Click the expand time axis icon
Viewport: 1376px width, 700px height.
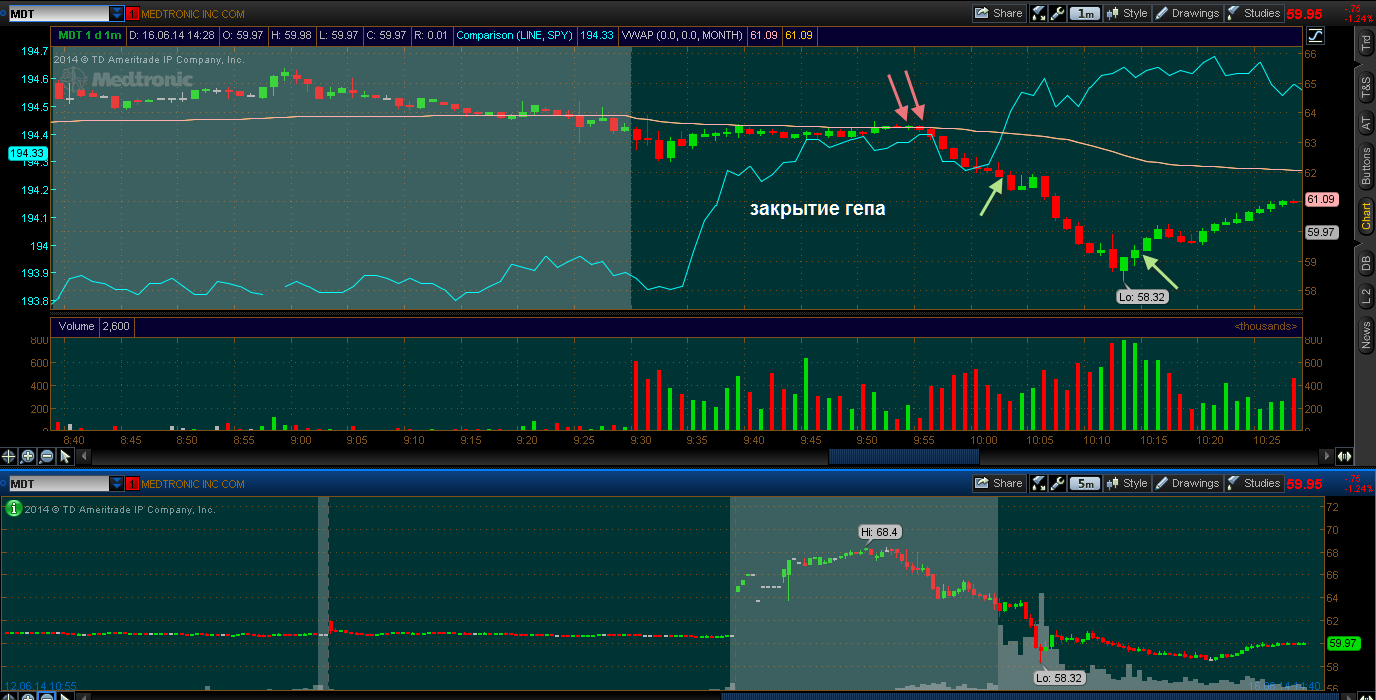[1345, 456]
